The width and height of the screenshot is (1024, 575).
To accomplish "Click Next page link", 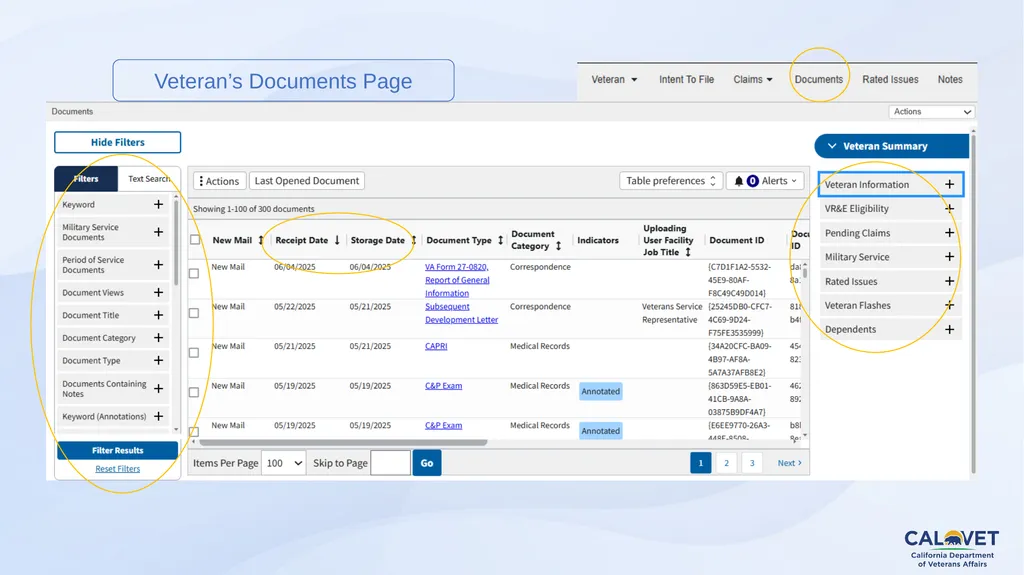I will (789, 463).
